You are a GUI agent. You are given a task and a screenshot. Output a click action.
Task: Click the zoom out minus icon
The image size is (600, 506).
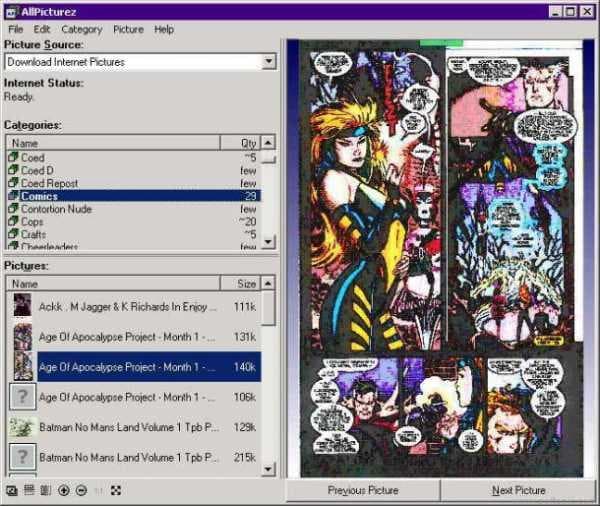pyautogui.click(x=82, y=490)
